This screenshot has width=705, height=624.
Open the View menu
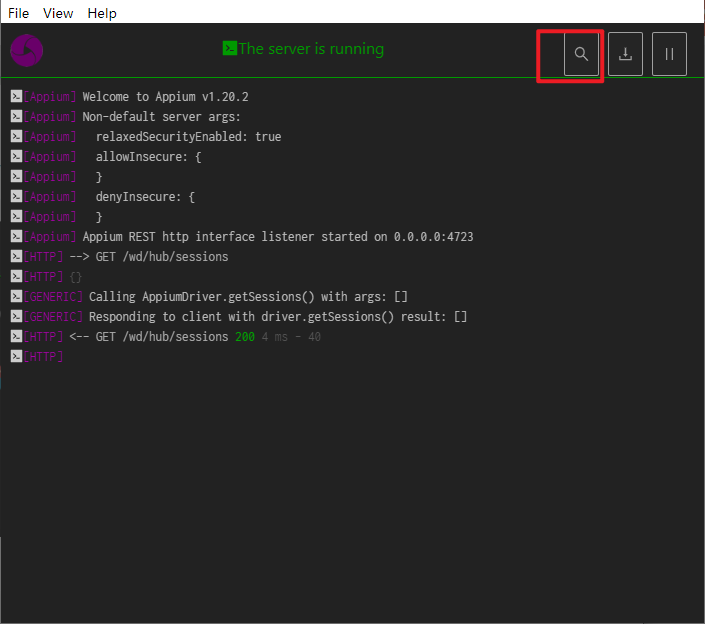[x=58, y=13]
